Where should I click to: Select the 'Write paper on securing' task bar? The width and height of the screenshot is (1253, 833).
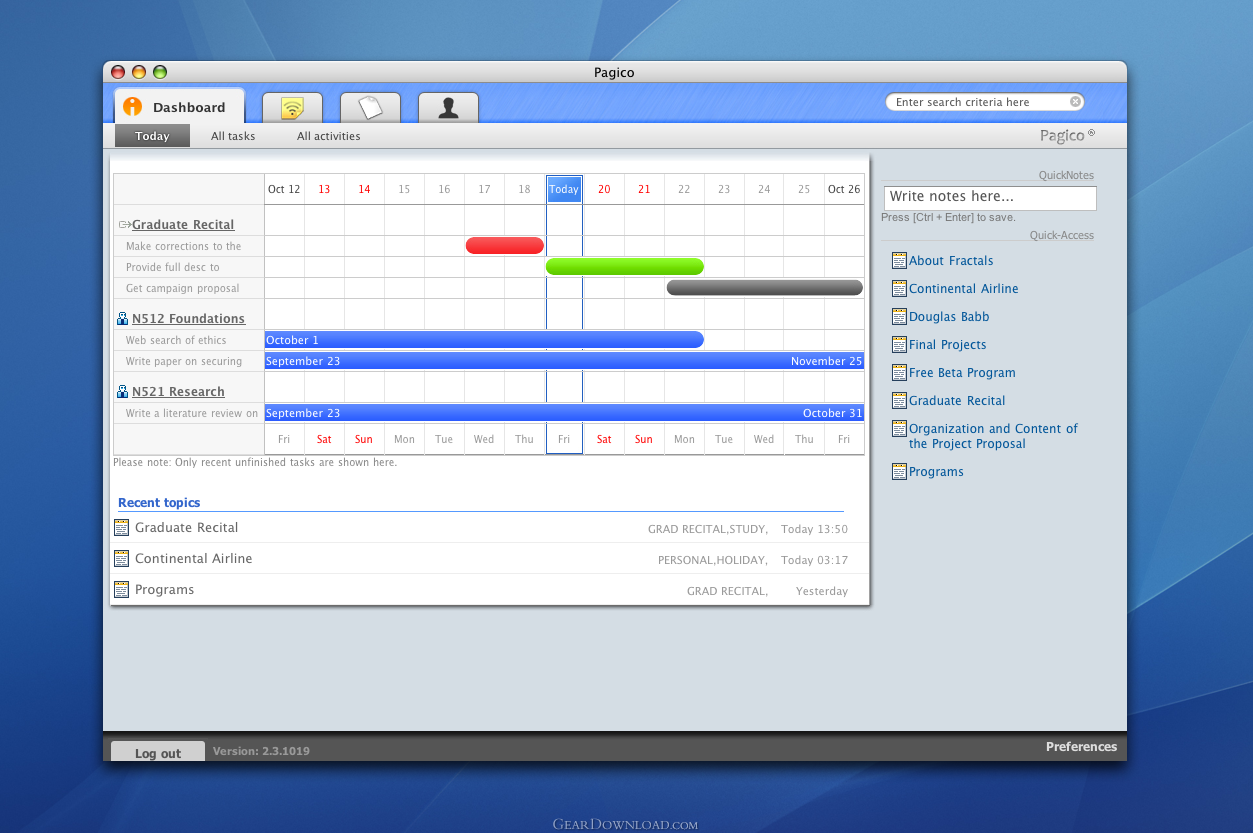tap(564, 361)
